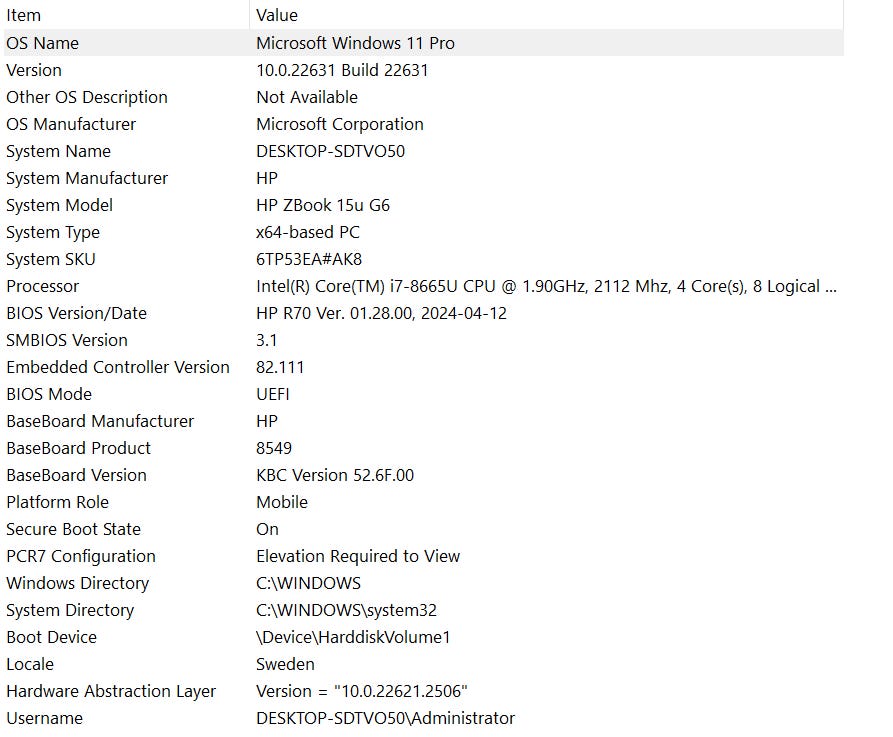Click the HP value for System Manufacturer
Screen dimensions: 893x737
pyautogui.click(x=267, y=178)
